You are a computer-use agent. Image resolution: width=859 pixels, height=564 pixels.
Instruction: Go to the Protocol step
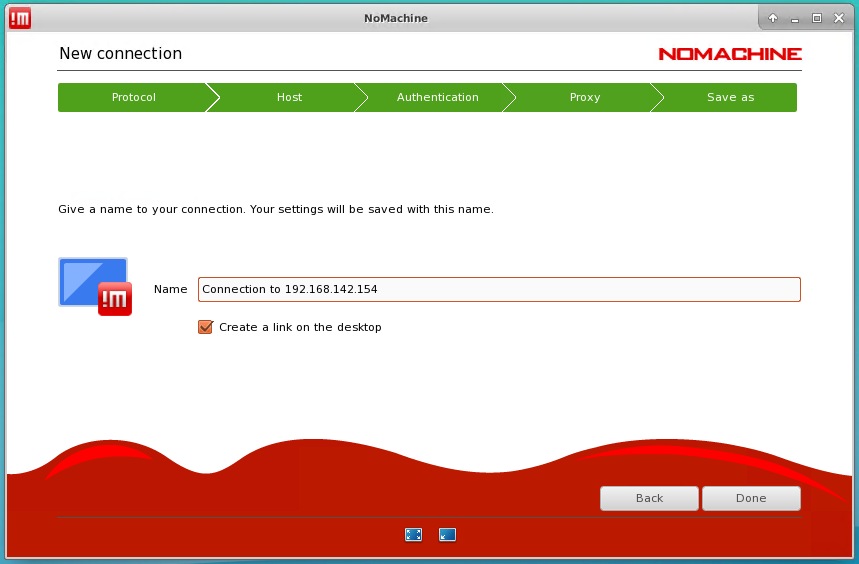point(134,97)
